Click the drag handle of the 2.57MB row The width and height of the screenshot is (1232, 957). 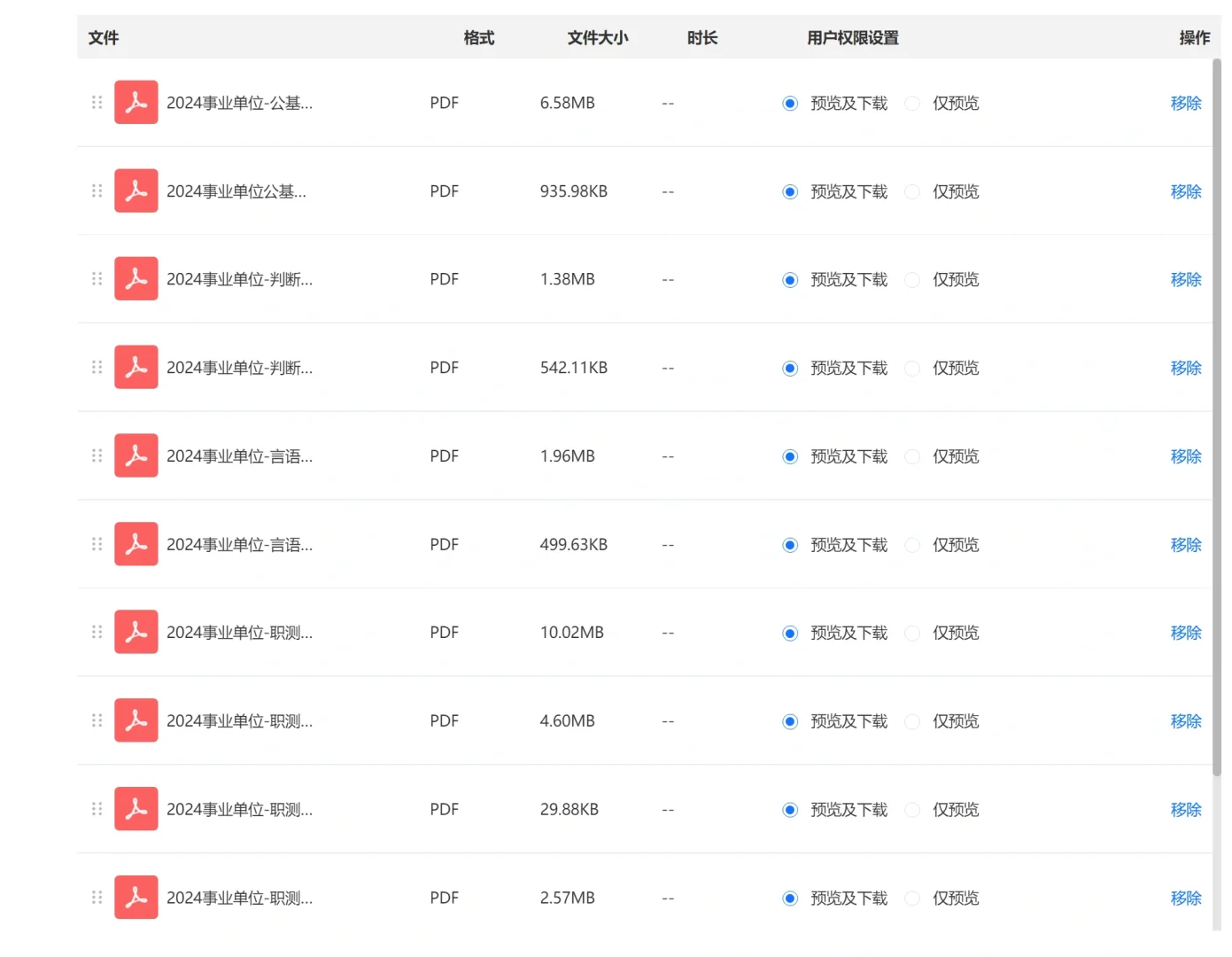point(97,898)
